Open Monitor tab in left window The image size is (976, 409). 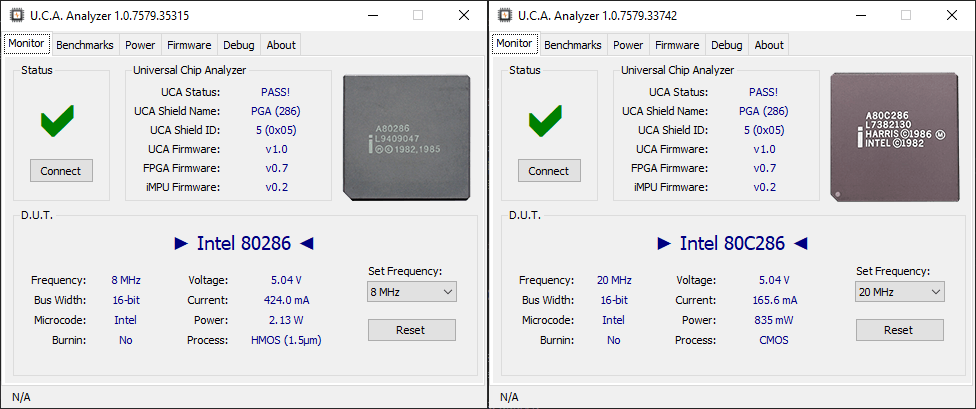tap(26, 44)
